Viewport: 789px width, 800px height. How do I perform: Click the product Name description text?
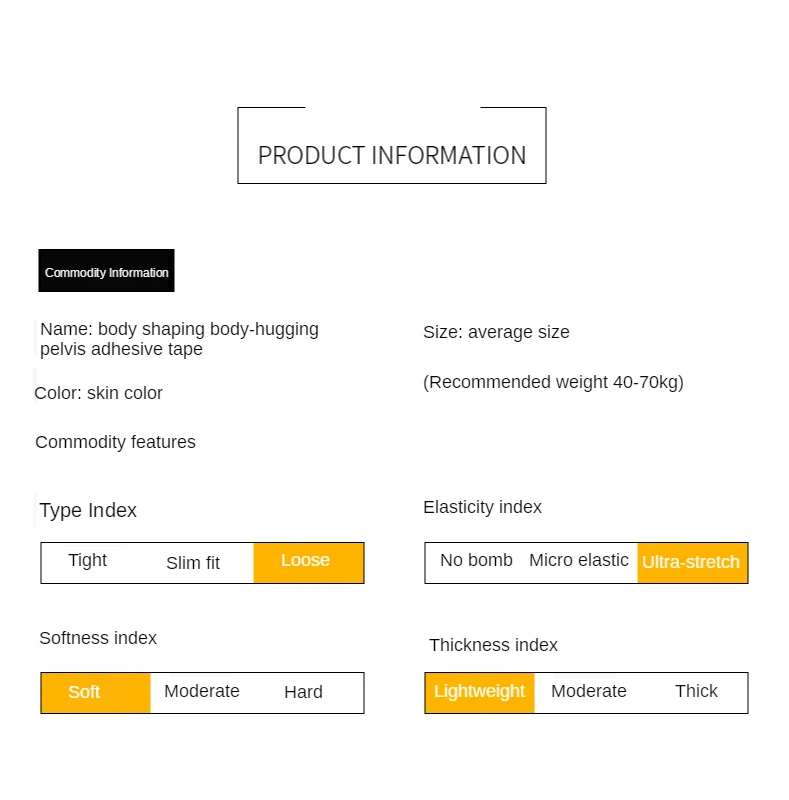(180, 339)
